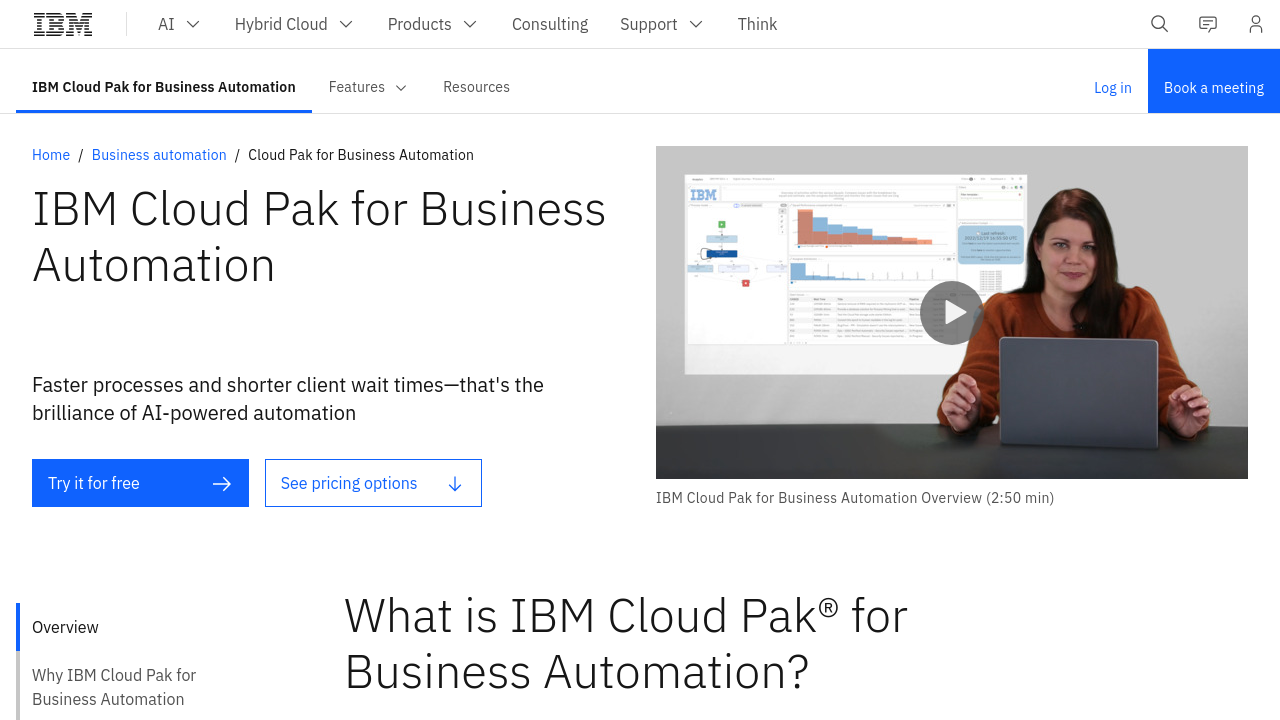Screen dimensions: 1280x720
Task: Open the Features dropdown
Action: click(x=367, y=87)
